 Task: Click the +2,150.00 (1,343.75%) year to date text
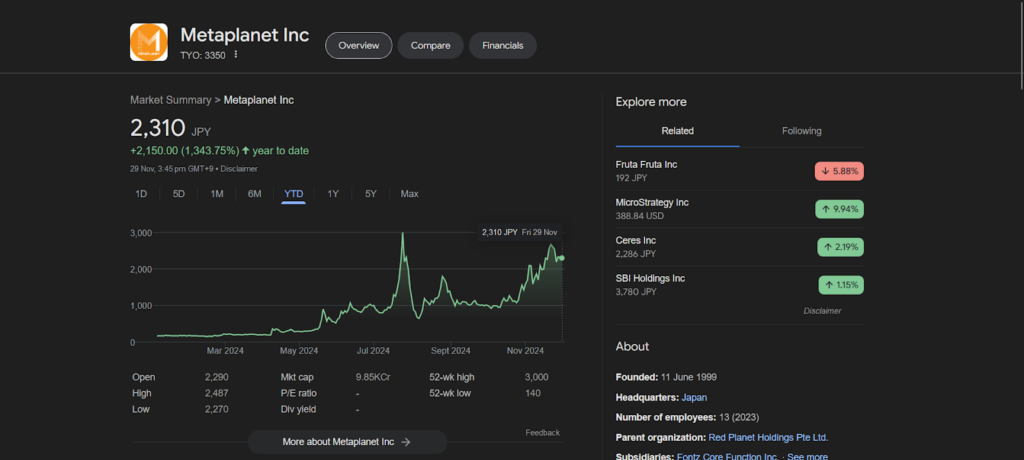219,151
